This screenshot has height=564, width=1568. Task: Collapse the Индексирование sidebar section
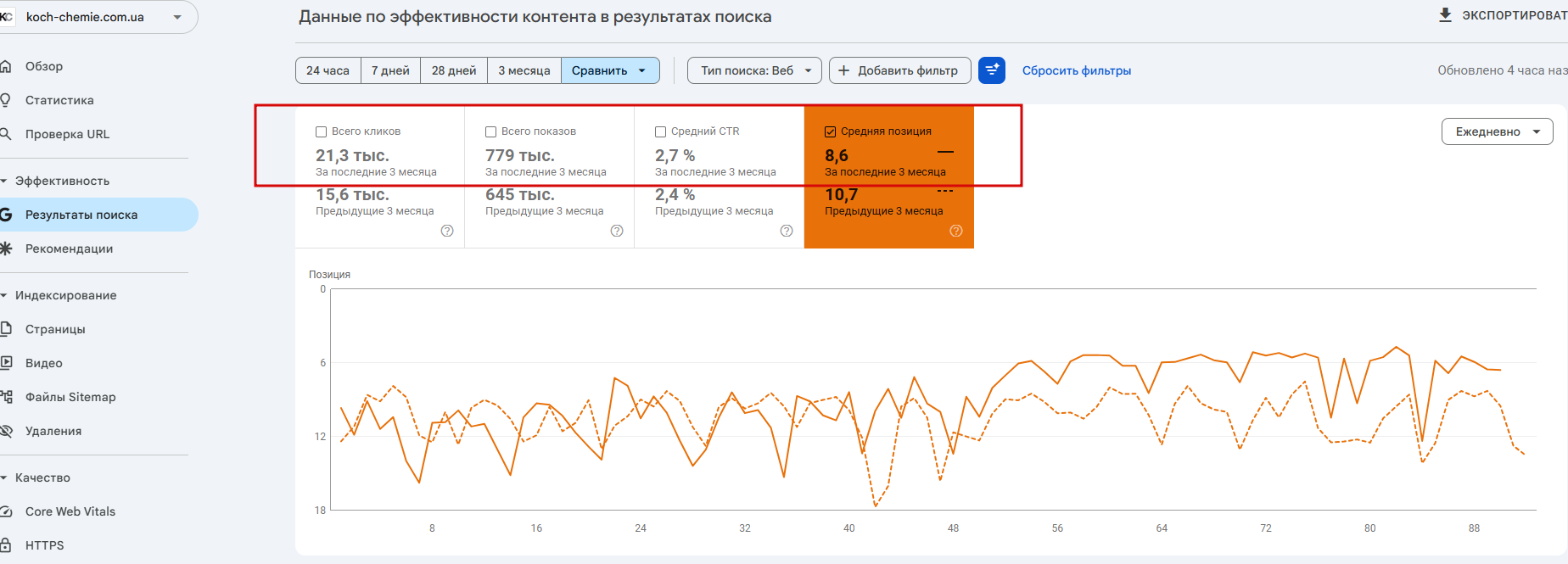coord(4,295)
